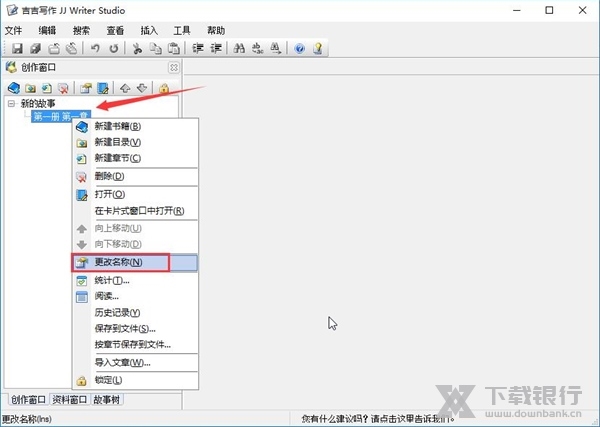The width and height of the screenshot is (600, 427).
Task: Click Open notebook icon in panel toolbar
Action: coord(103,88)
